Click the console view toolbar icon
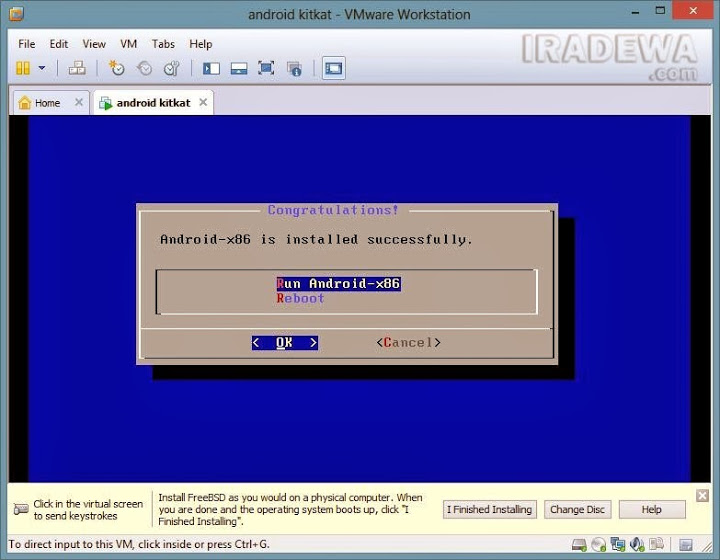 point(334,68)
